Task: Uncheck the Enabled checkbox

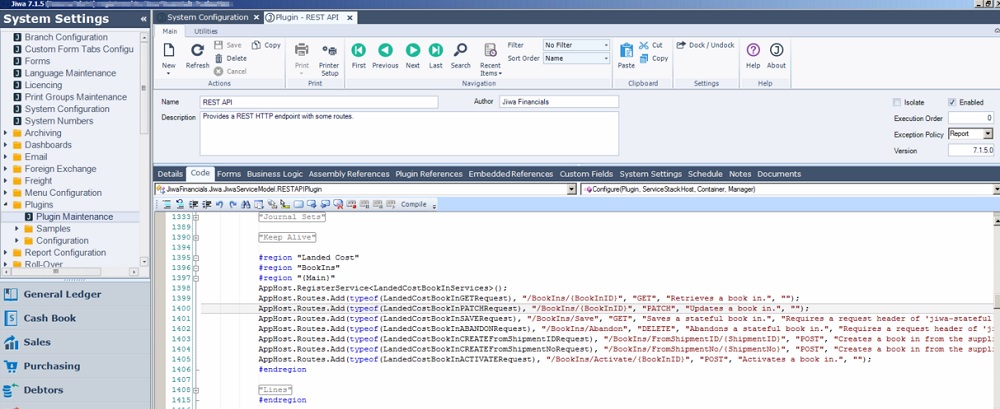Action: point(952,102)
